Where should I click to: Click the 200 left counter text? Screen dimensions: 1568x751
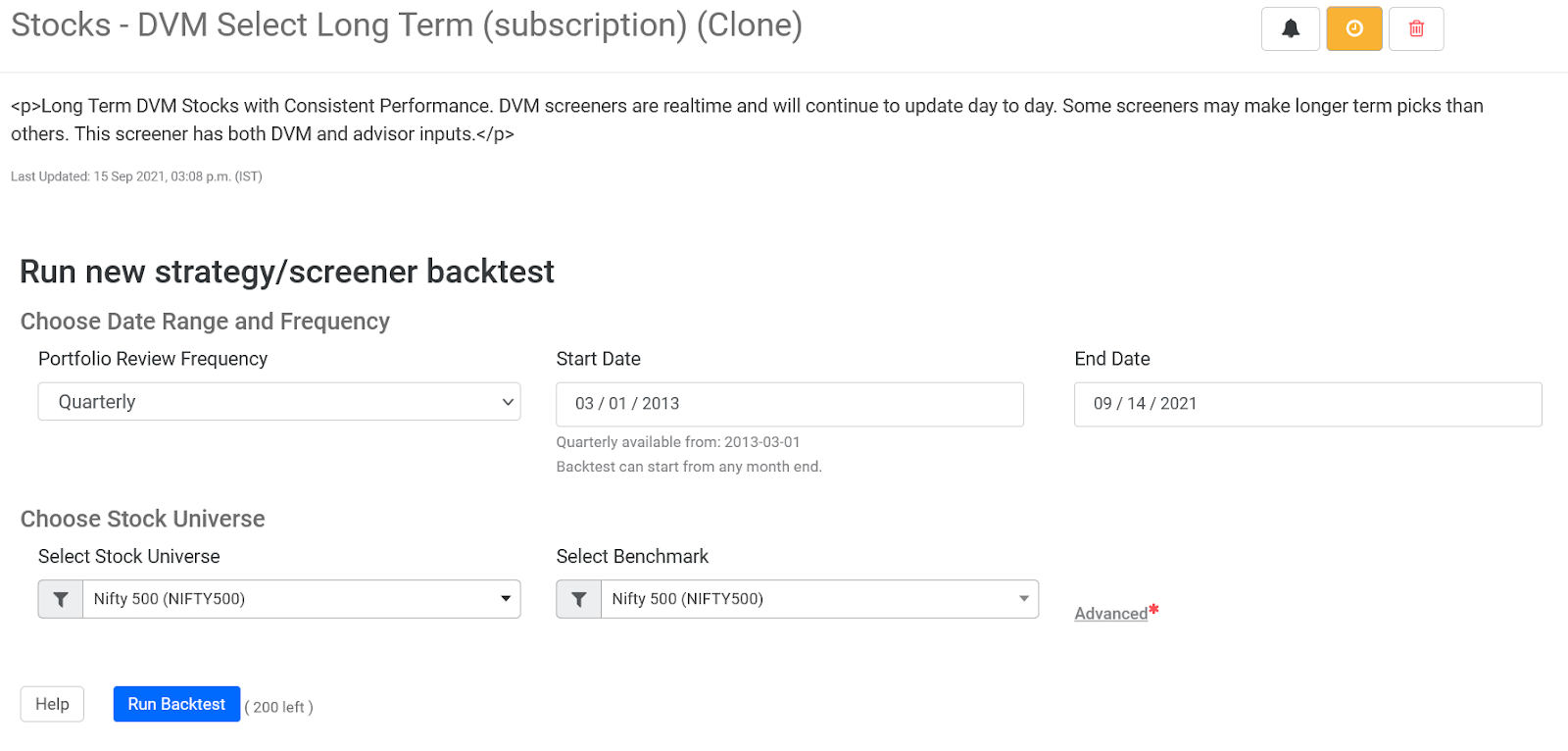279,707
